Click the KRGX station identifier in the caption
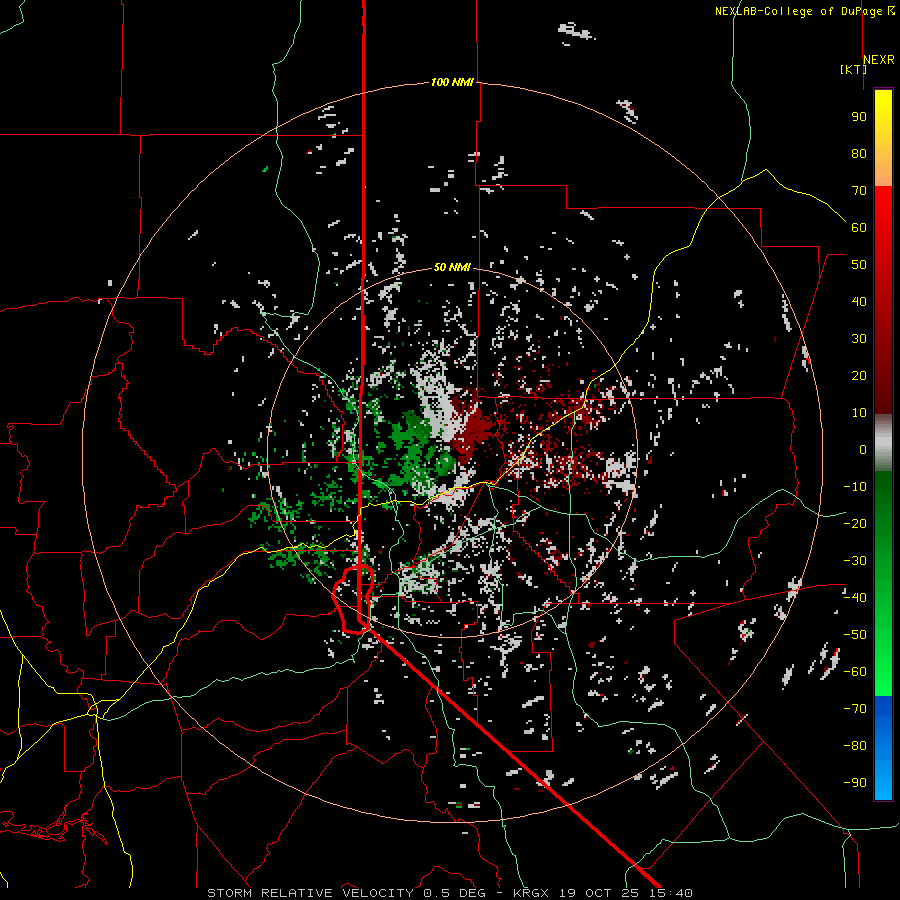Screen dimensions: 900x900 531,893
